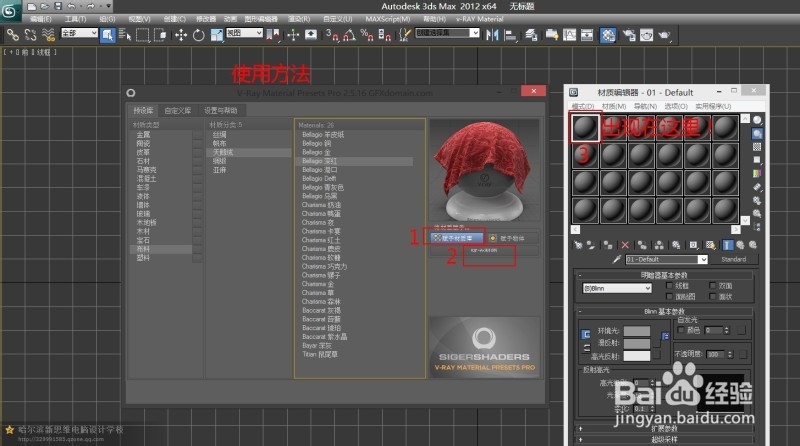Click the Select and Move tool
This screenshot has width=800, height=446.
181,34
